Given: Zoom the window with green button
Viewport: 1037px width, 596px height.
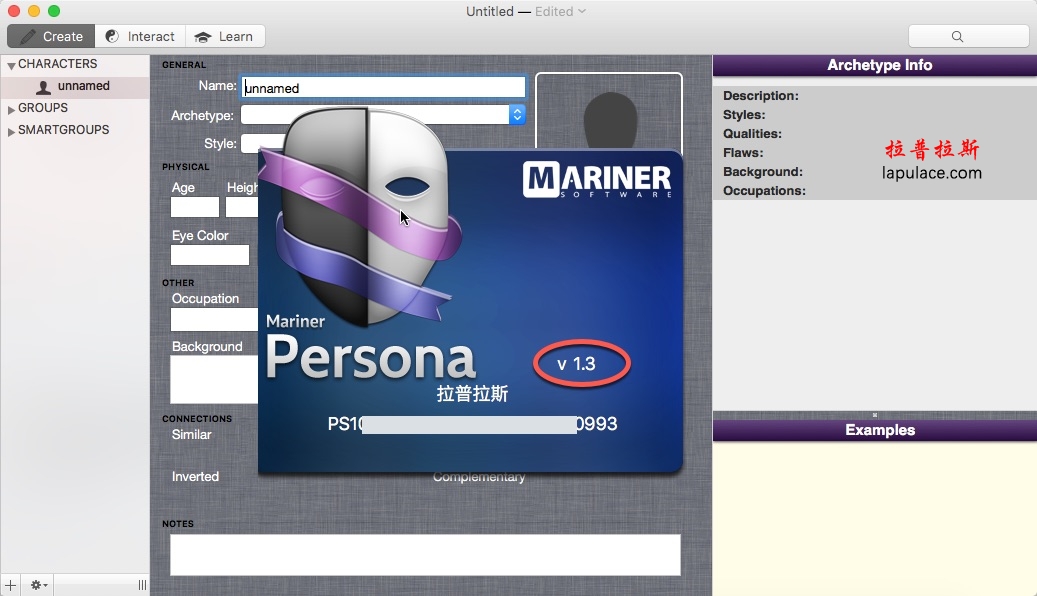Looking at the screenshot, I should pyautogui.click(x=54, y=11).
